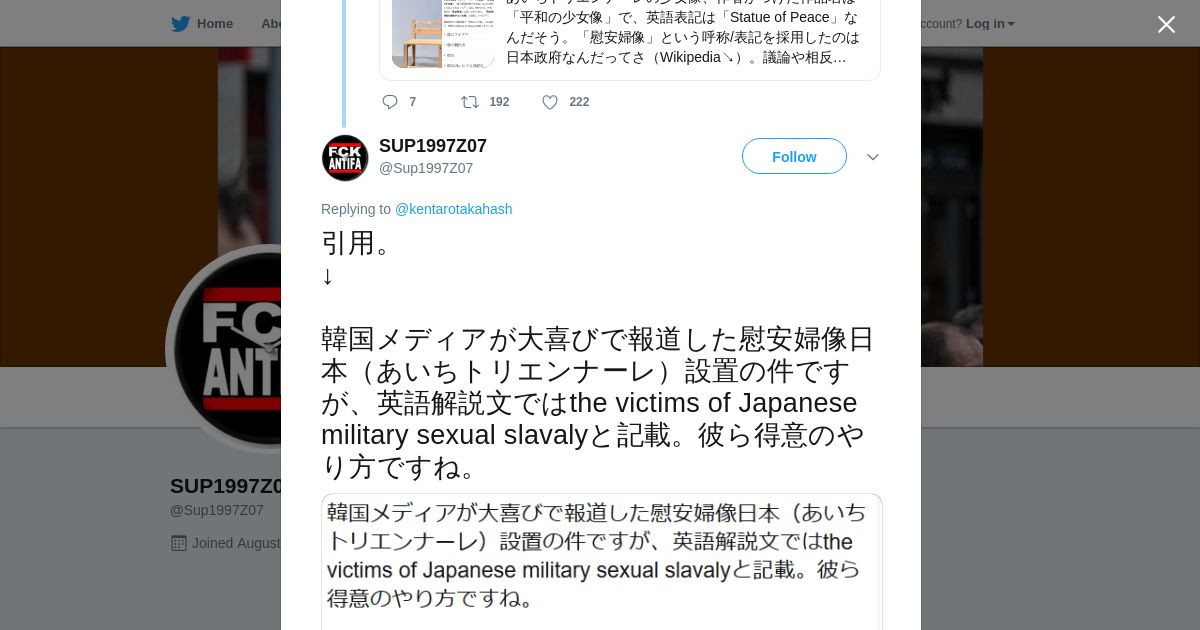Click the reply speech bubble icon
Viewport: 1200px width, 630px height.
[390, 102]
